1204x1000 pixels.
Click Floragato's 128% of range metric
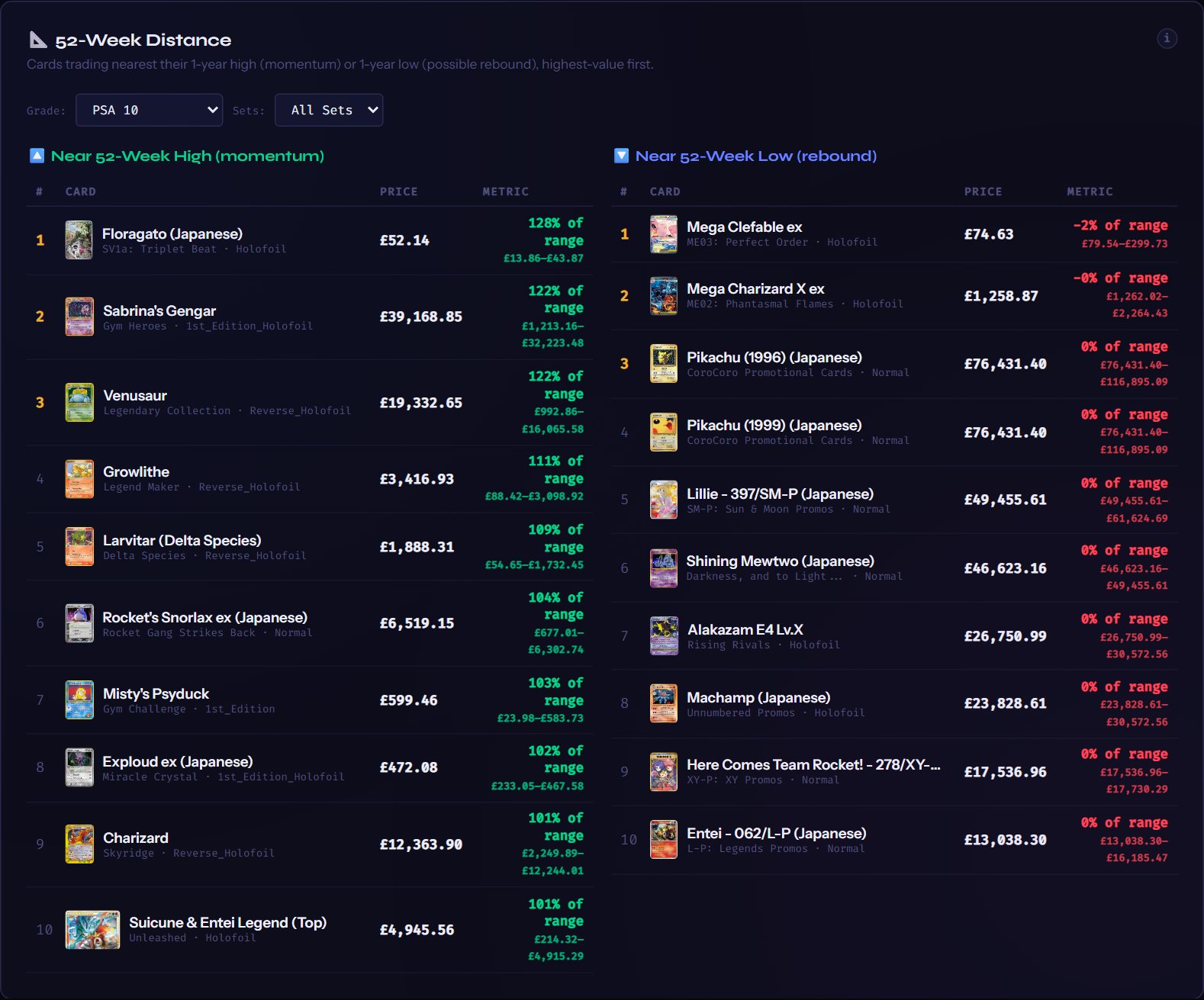point(555,232)
